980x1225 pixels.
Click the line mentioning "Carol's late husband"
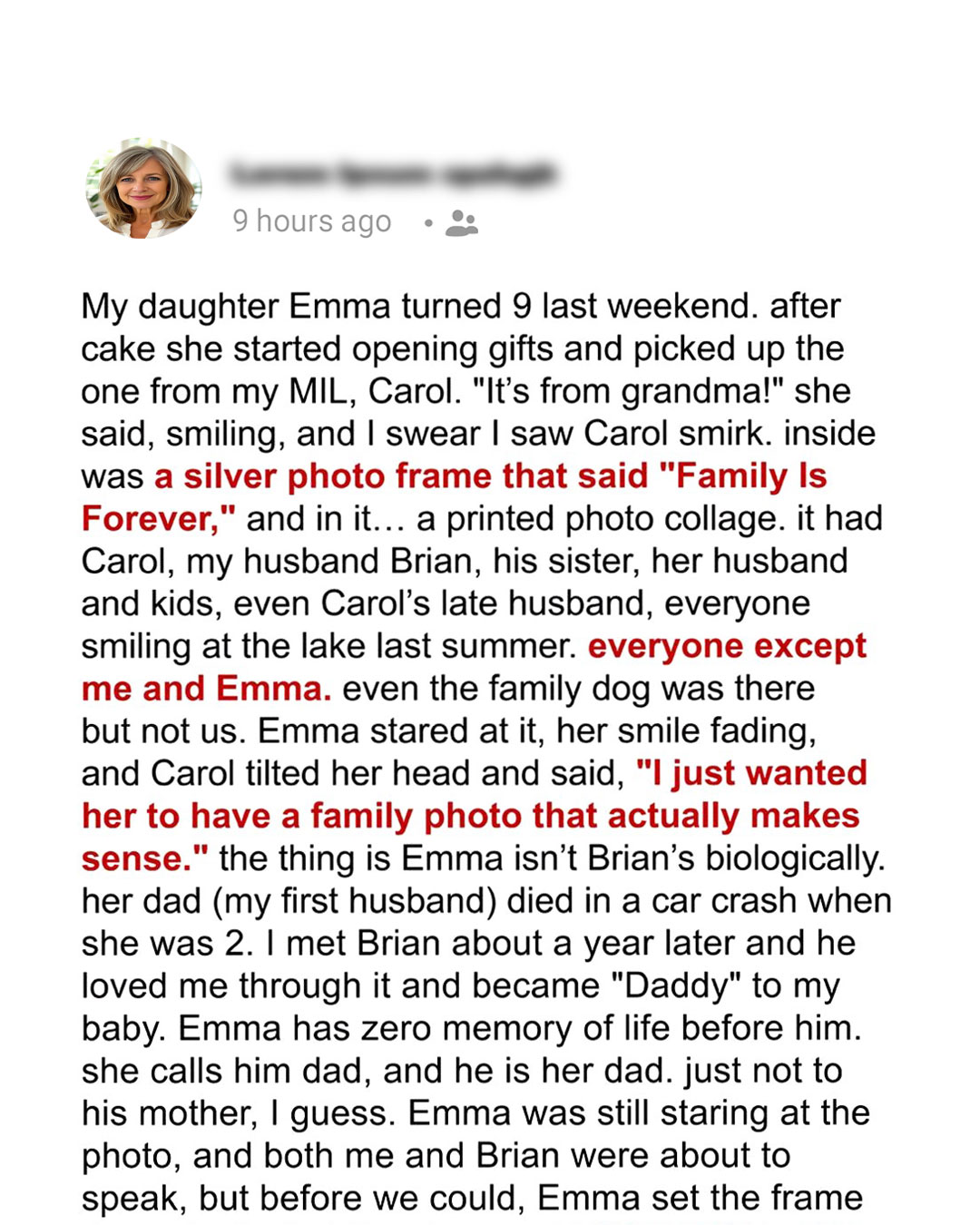click(446, 603)
